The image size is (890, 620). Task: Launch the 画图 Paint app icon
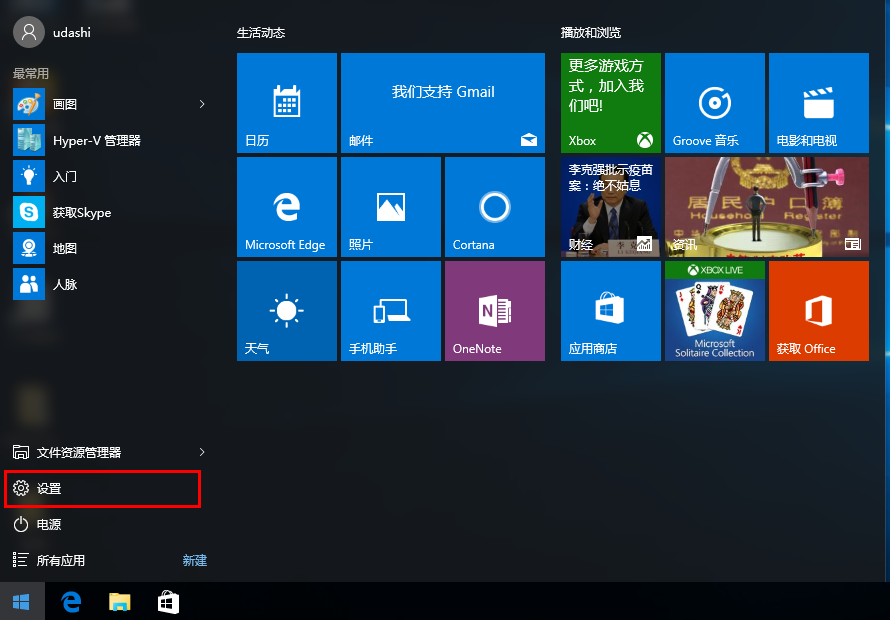(x=29, y=104)
